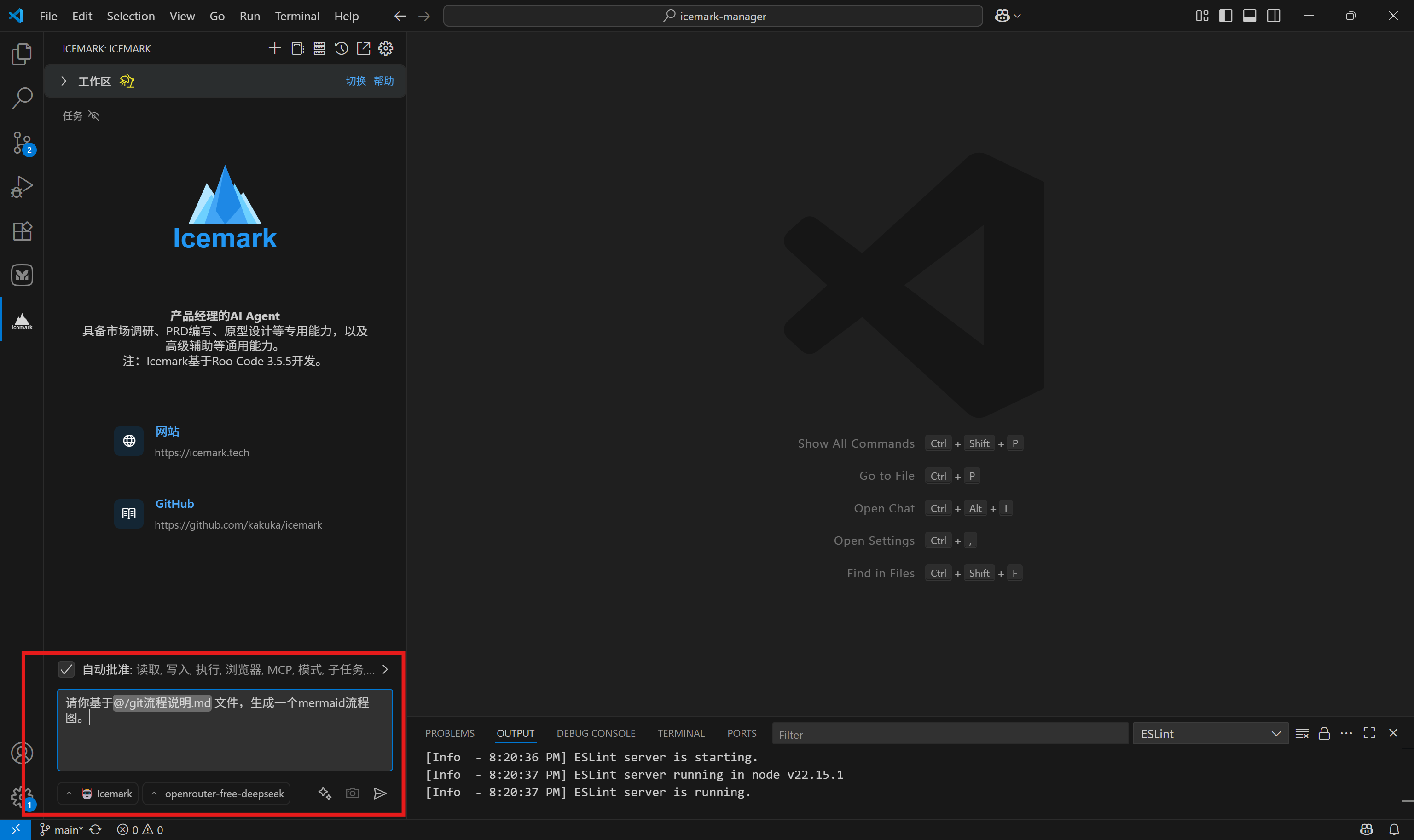Switch to the DEBUG CONSOLE tab
This screenshot has height=840, width=1414.
tap(596, 734)
